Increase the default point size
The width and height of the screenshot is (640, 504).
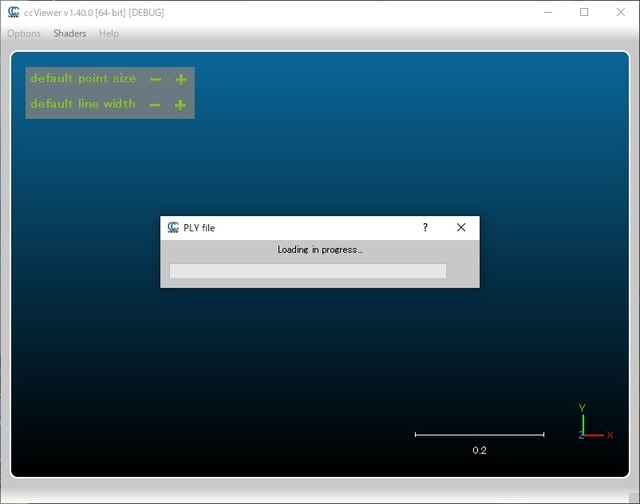click(181, 79)
